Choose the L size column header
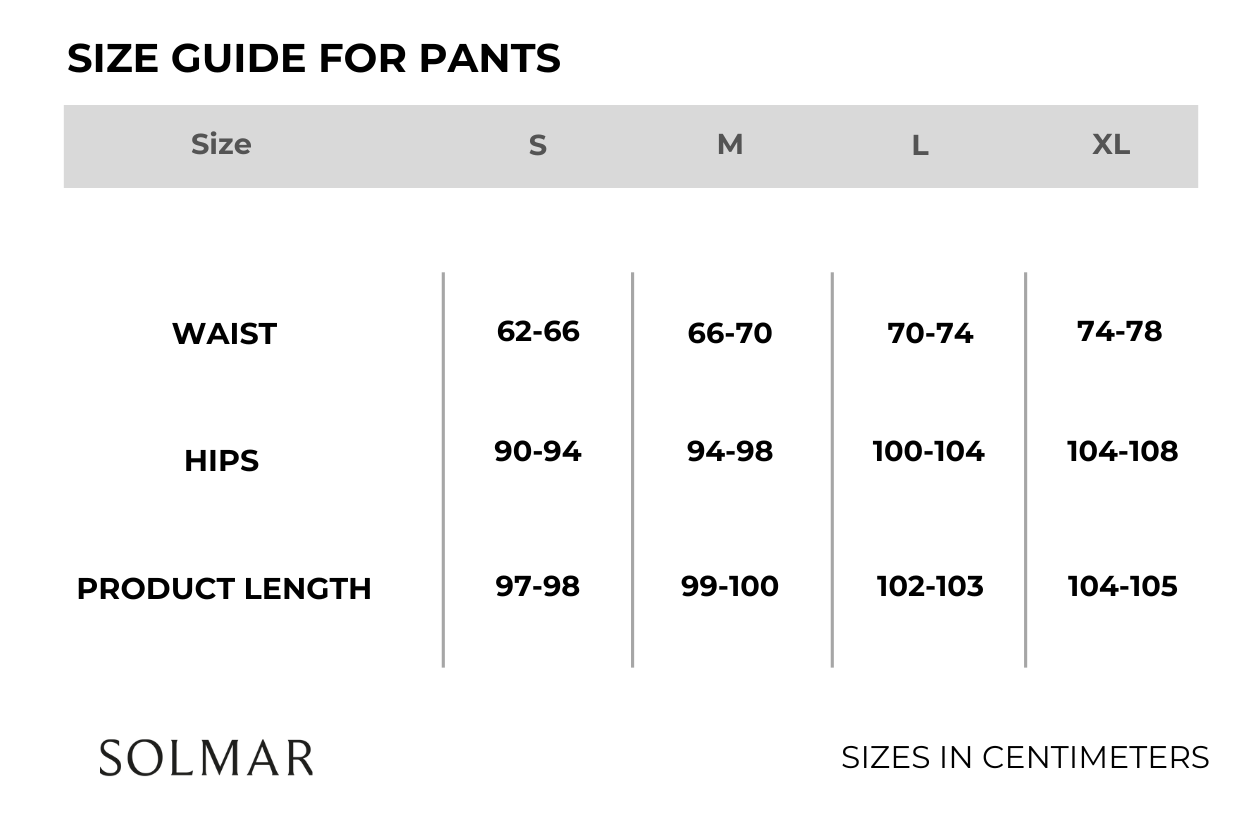This screenshot has width=1250, height=817. point(920,146)
